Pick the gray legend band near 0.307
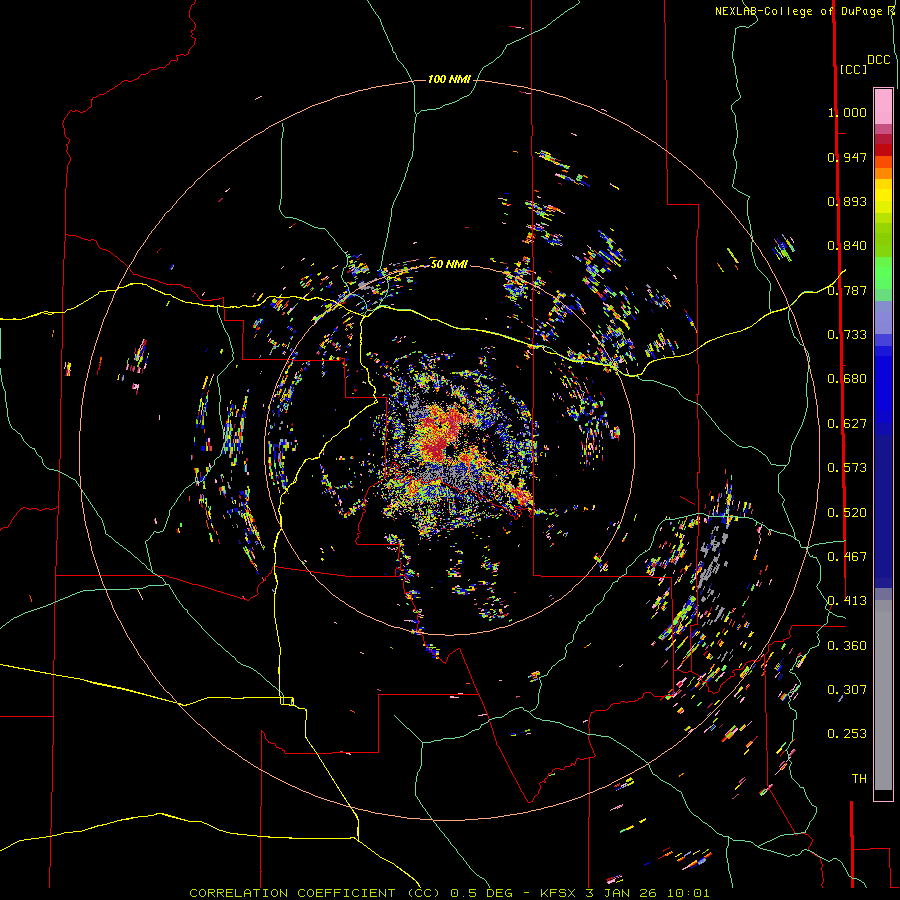Screen dimensions: 900x900 883,695
